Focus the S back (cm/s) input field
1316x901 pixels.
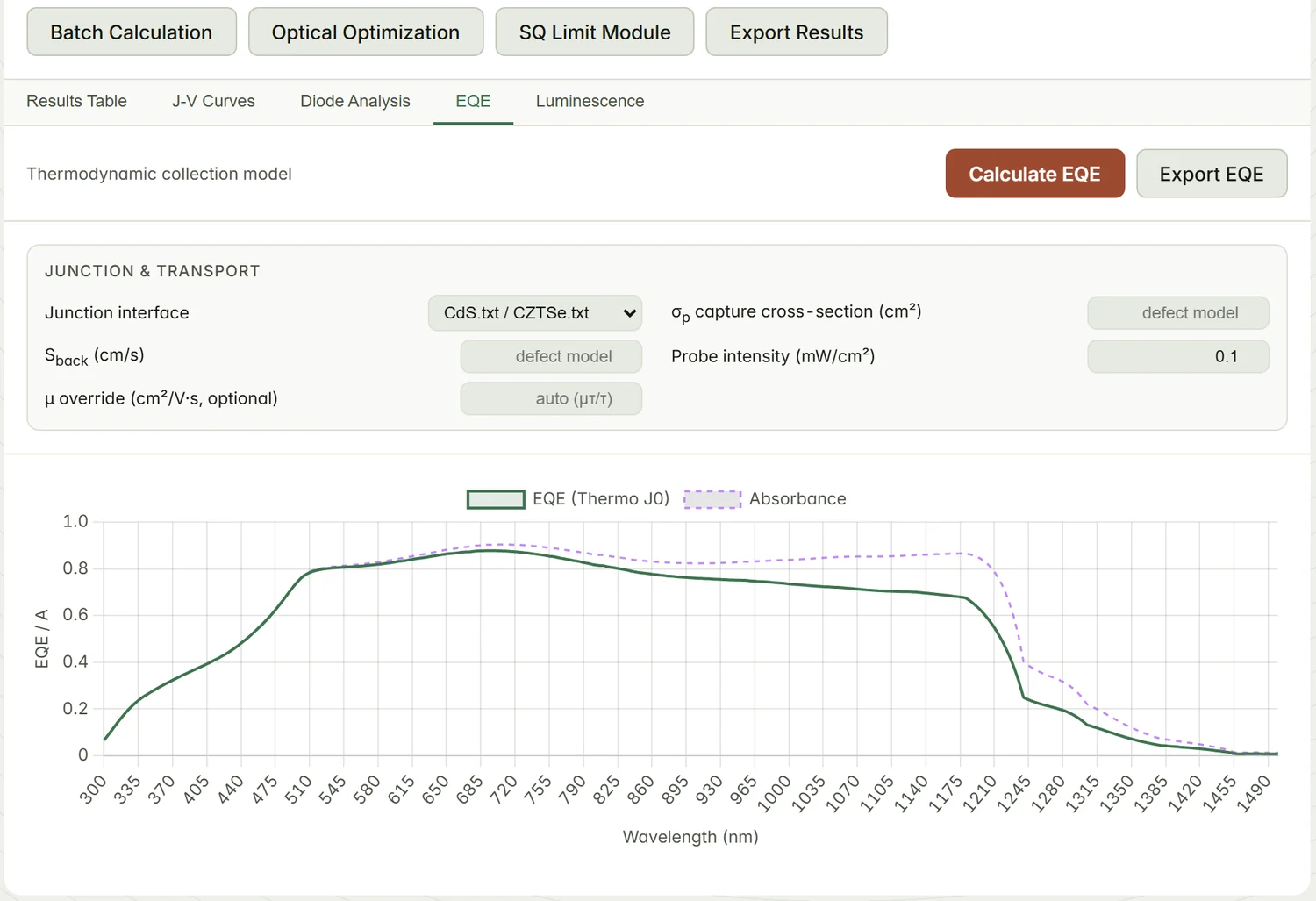pyautogui.click(x=551, y=356)
